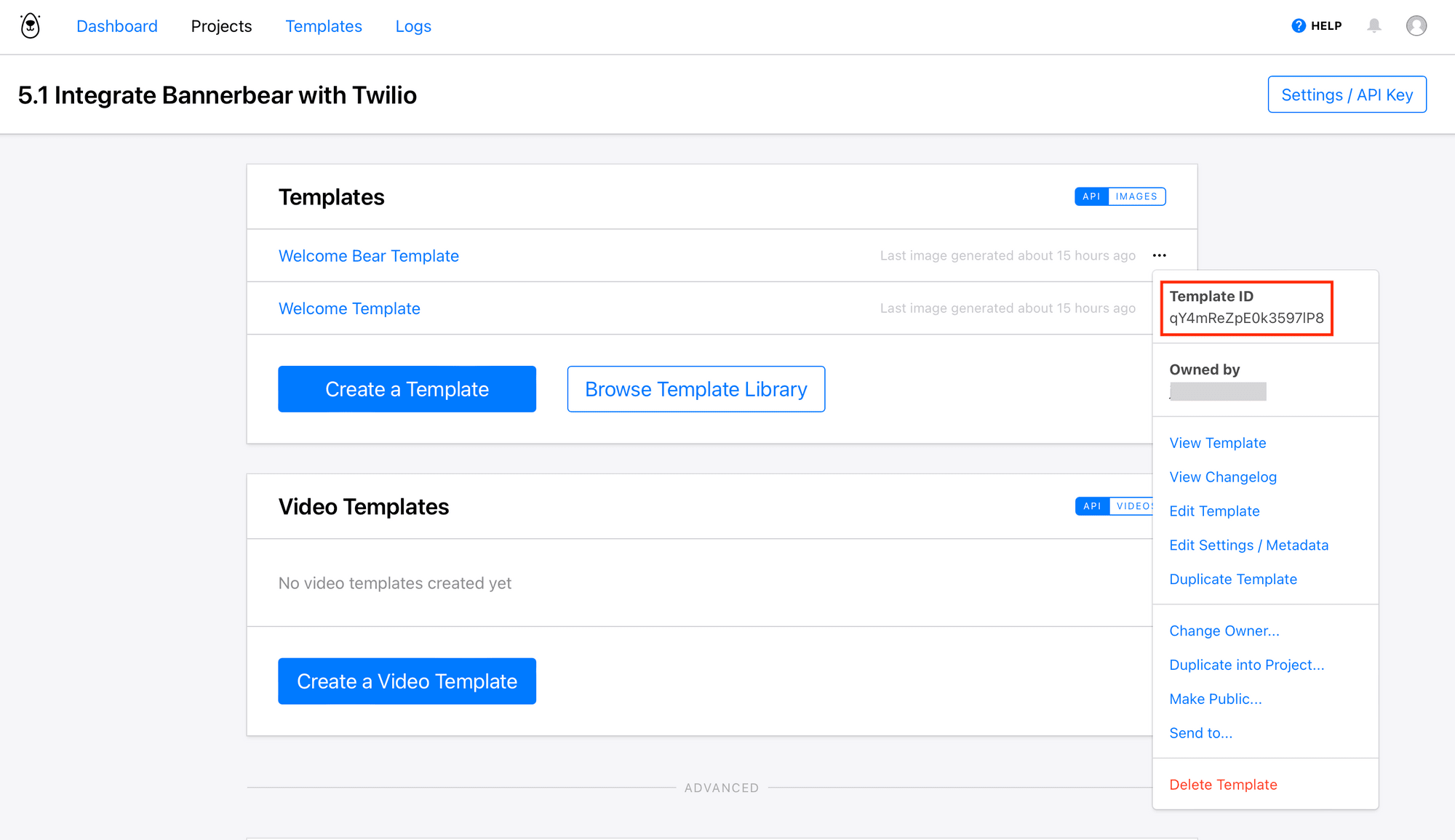
Task: Click the Welcome Template link
Action: (349, 308)
